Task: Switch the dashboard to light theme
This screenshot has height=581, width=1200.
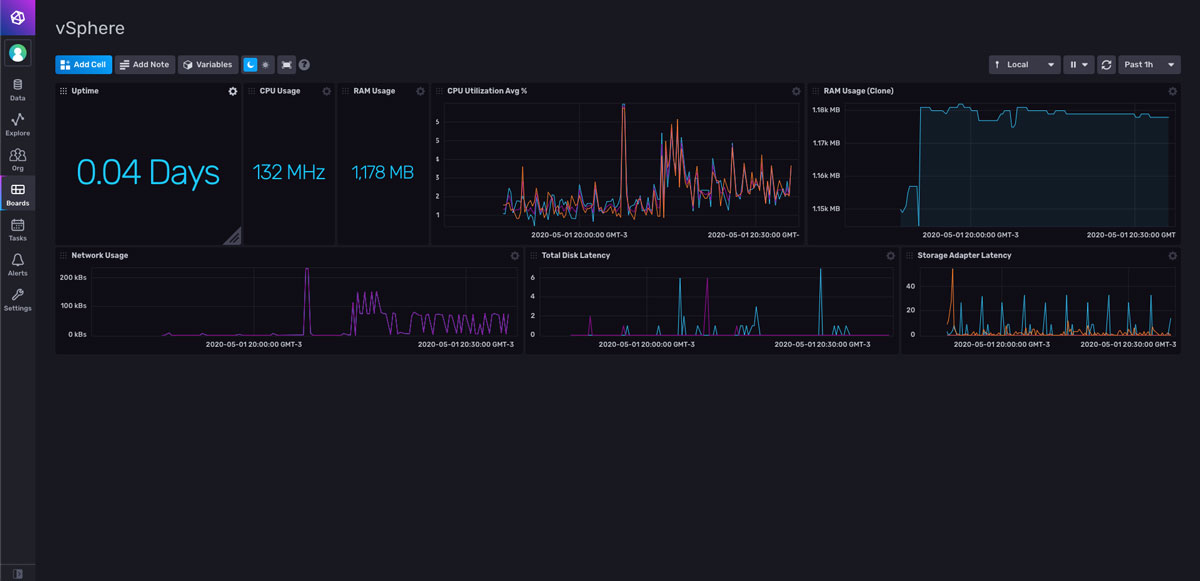Action: (268, 64)
